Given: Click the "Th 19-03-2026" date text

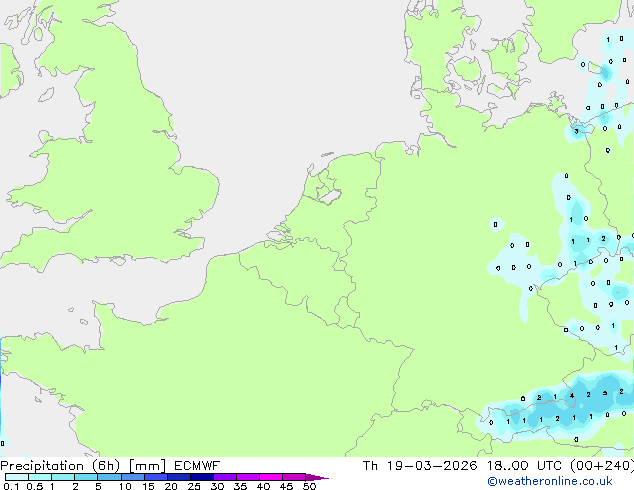Looking at the screenshot, I should coord(420,466).
